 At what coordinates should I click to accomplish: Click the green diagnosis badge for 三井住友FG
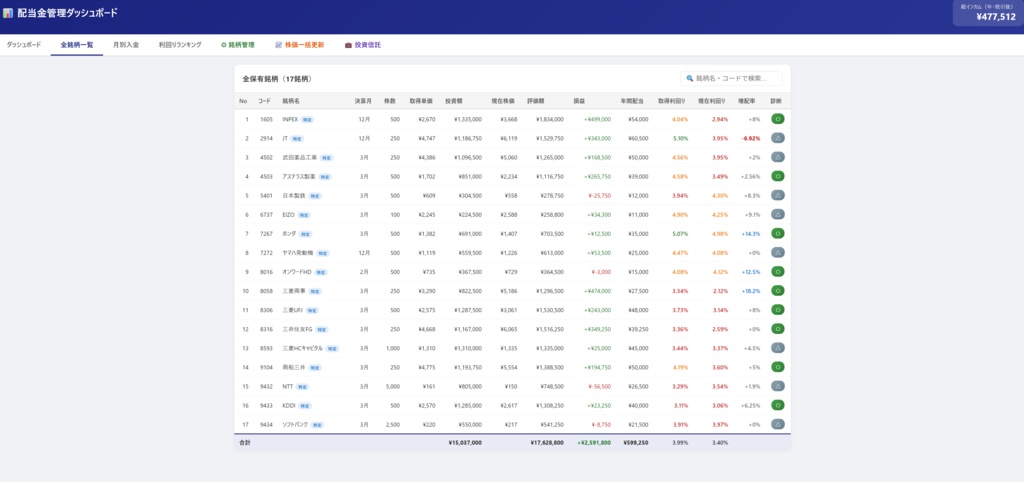pos(777,329)
